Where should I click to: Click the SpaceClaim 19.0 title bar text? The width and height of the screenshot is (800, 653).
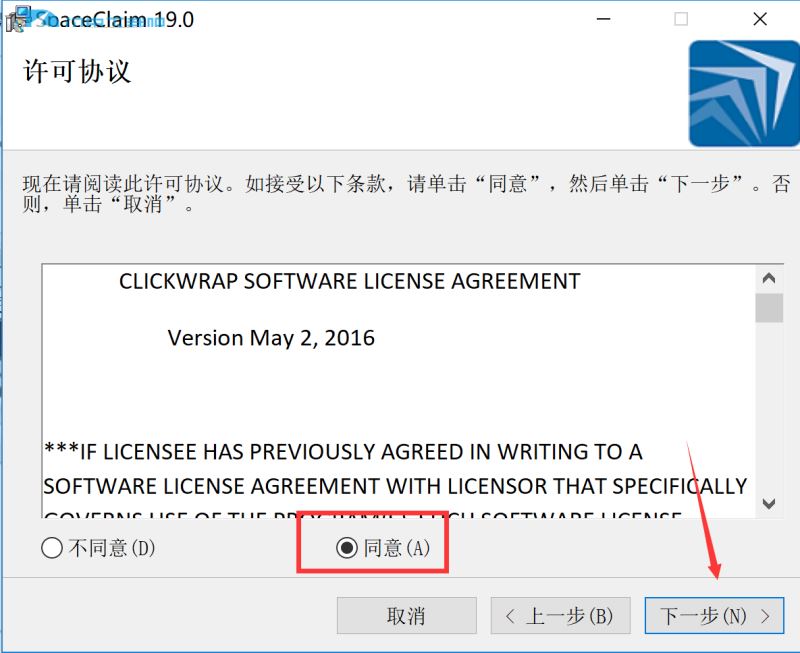point(114,20)
